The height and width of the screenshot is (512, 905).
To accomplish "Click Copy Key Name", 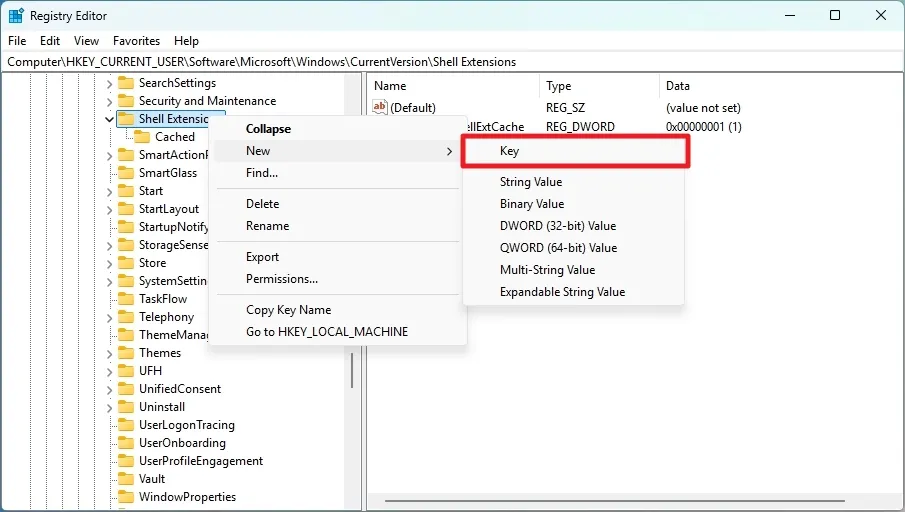I will 337,310.
